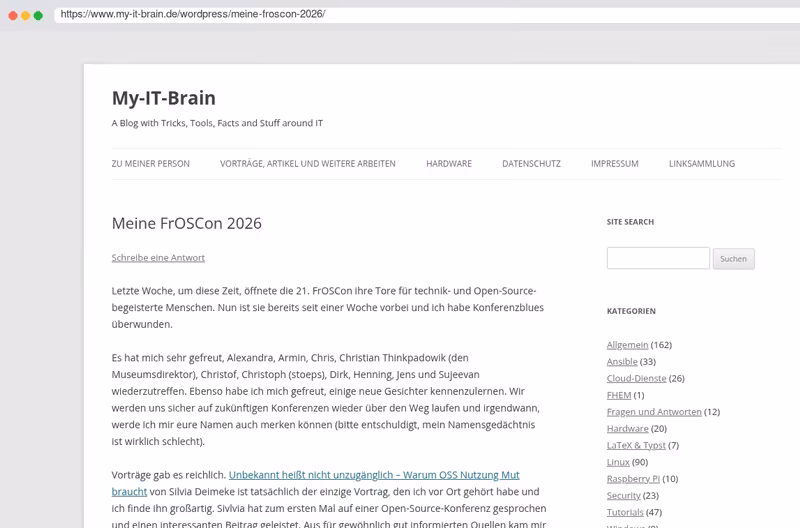
Task: Click the KATEGORIEN heading
Action: [x=631, y=311]
